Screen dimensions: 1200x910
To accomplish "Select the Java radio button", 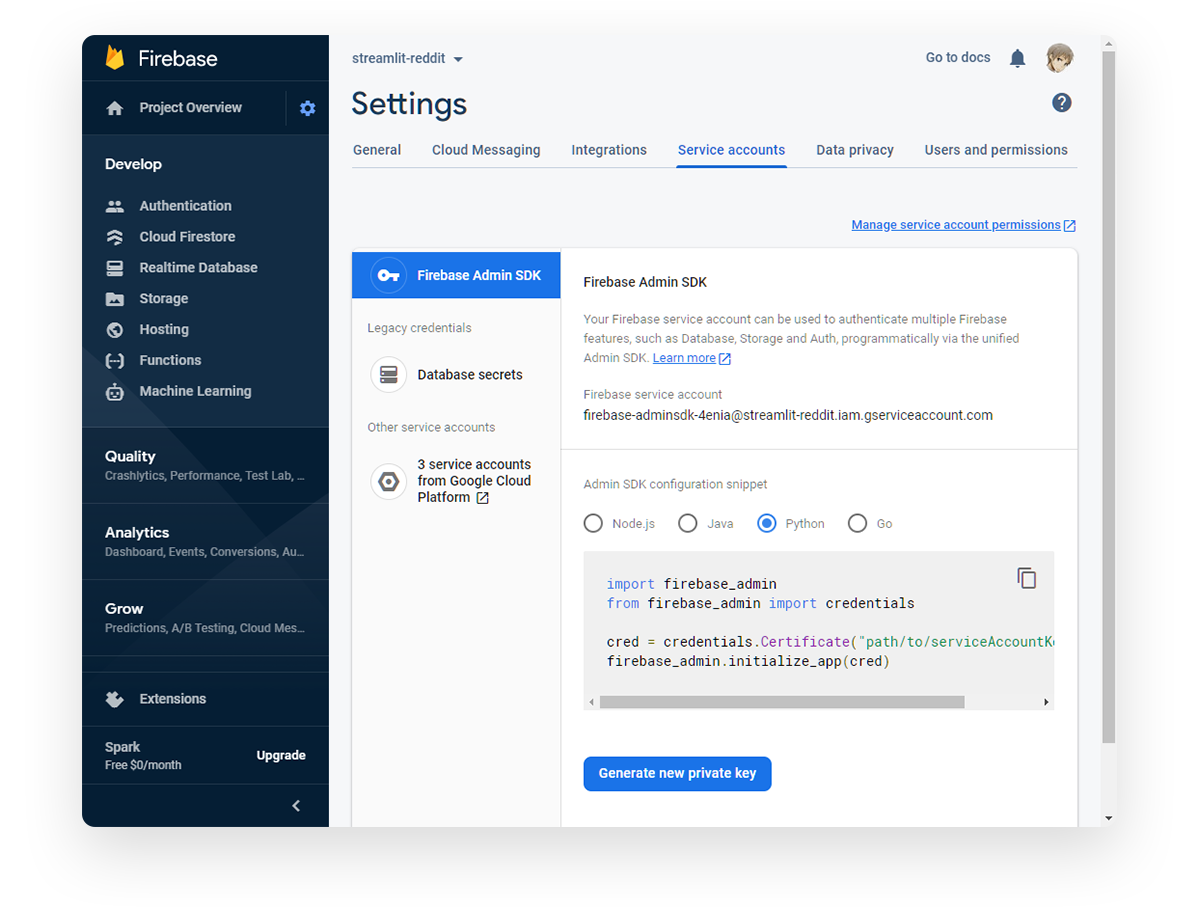I will tap(687, 523).
